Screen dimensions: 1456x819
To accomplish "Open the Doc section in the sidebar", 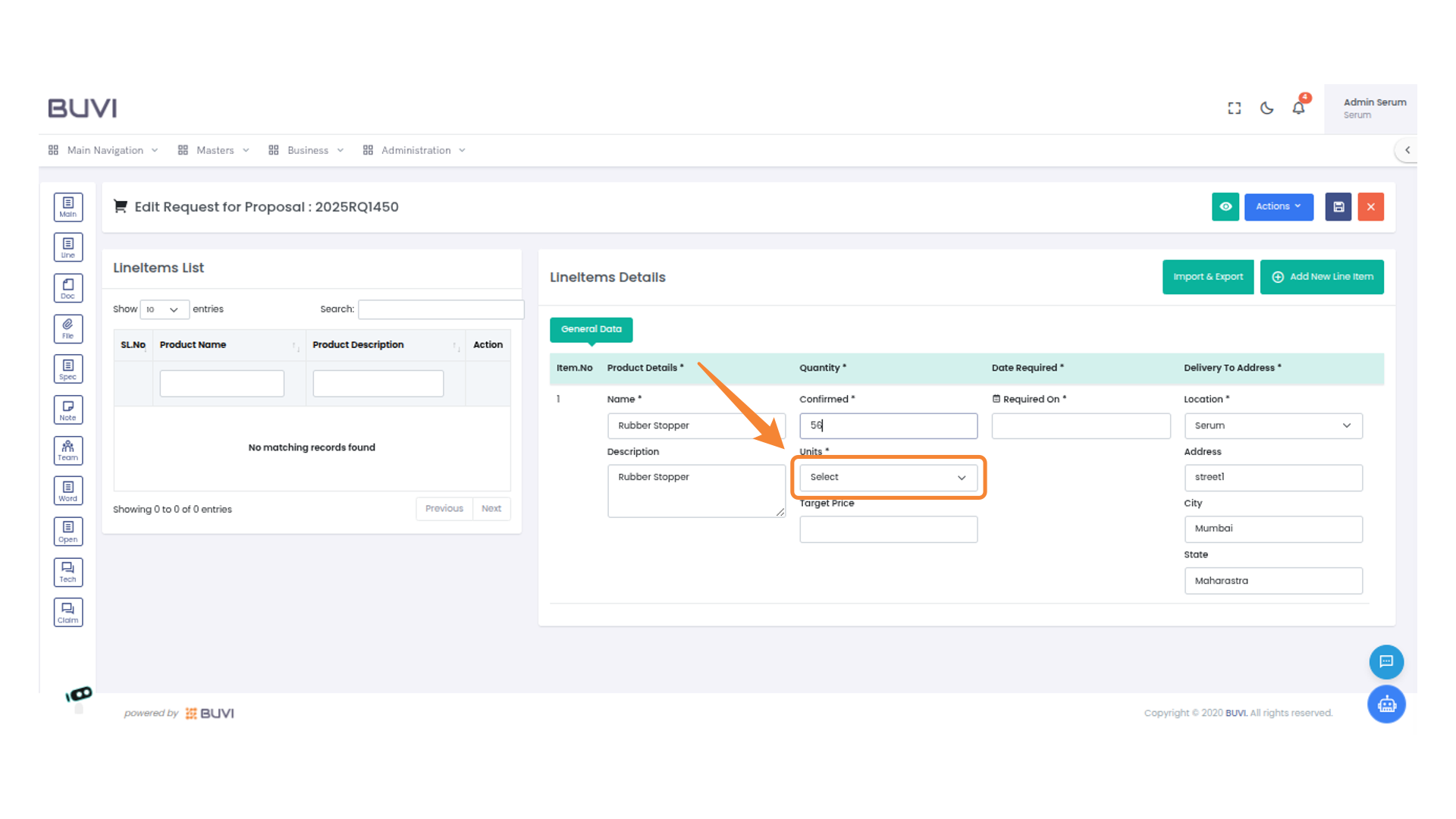I will [68, 288].
